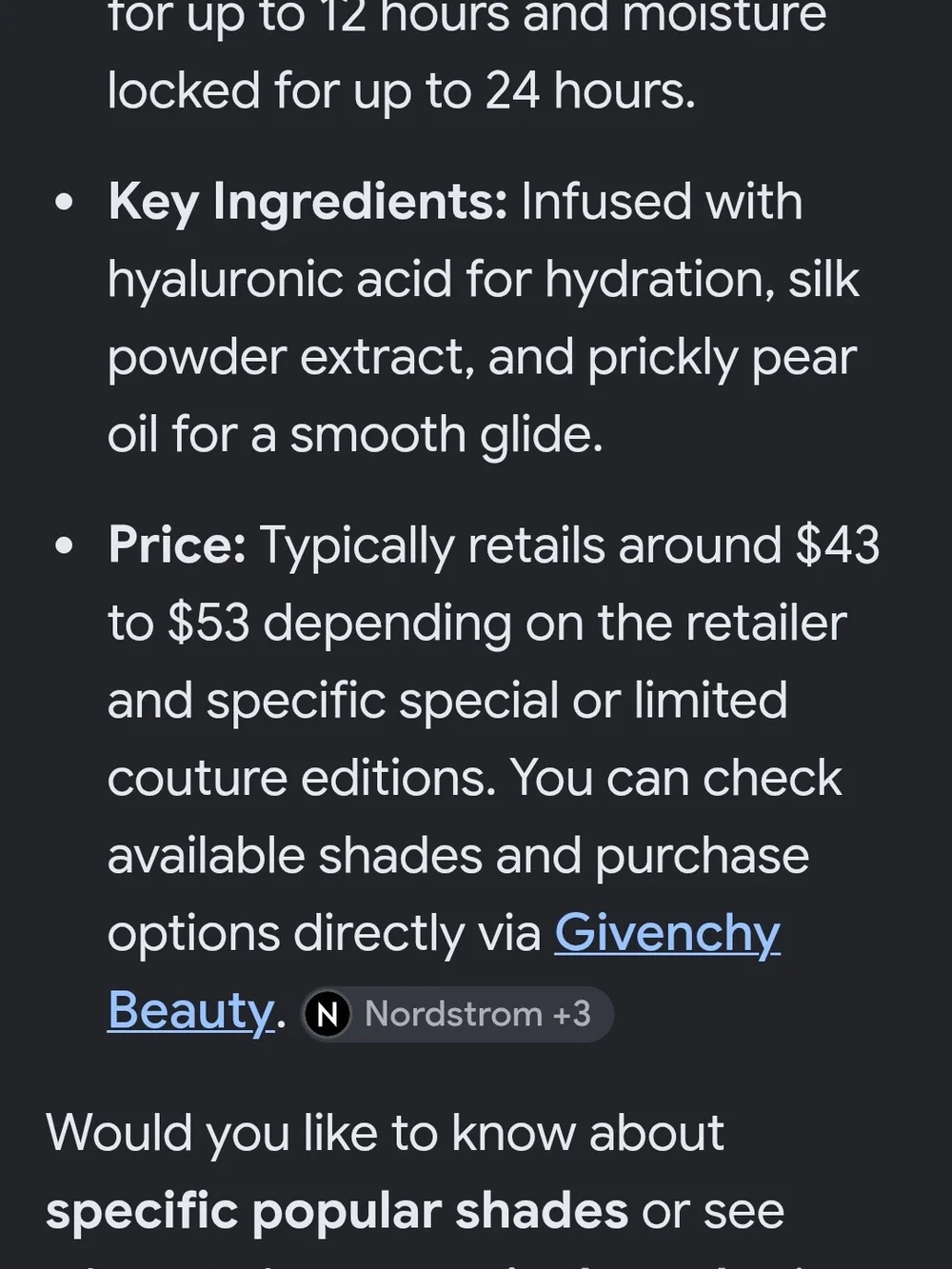The height and width of the screenshot is (1269, 952).
Task: Click the 'couture editions' sentence
Action: click(x=301, y=779)
